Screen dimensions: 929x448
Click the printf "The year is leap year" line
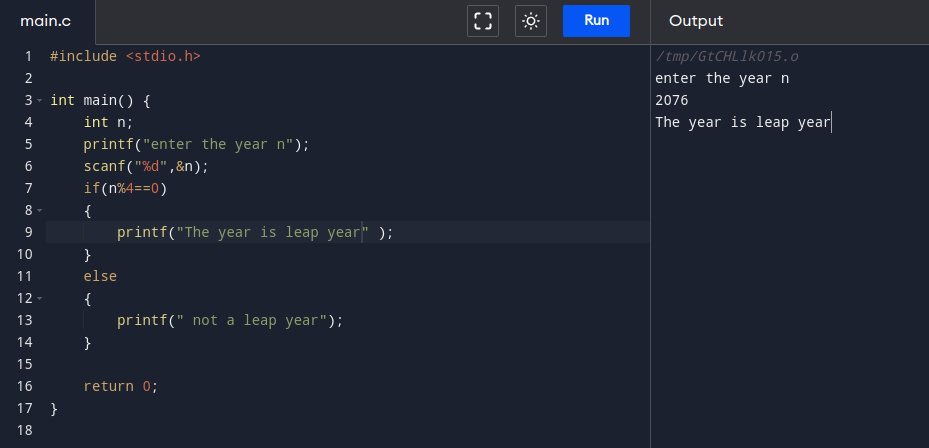(255, 232)
